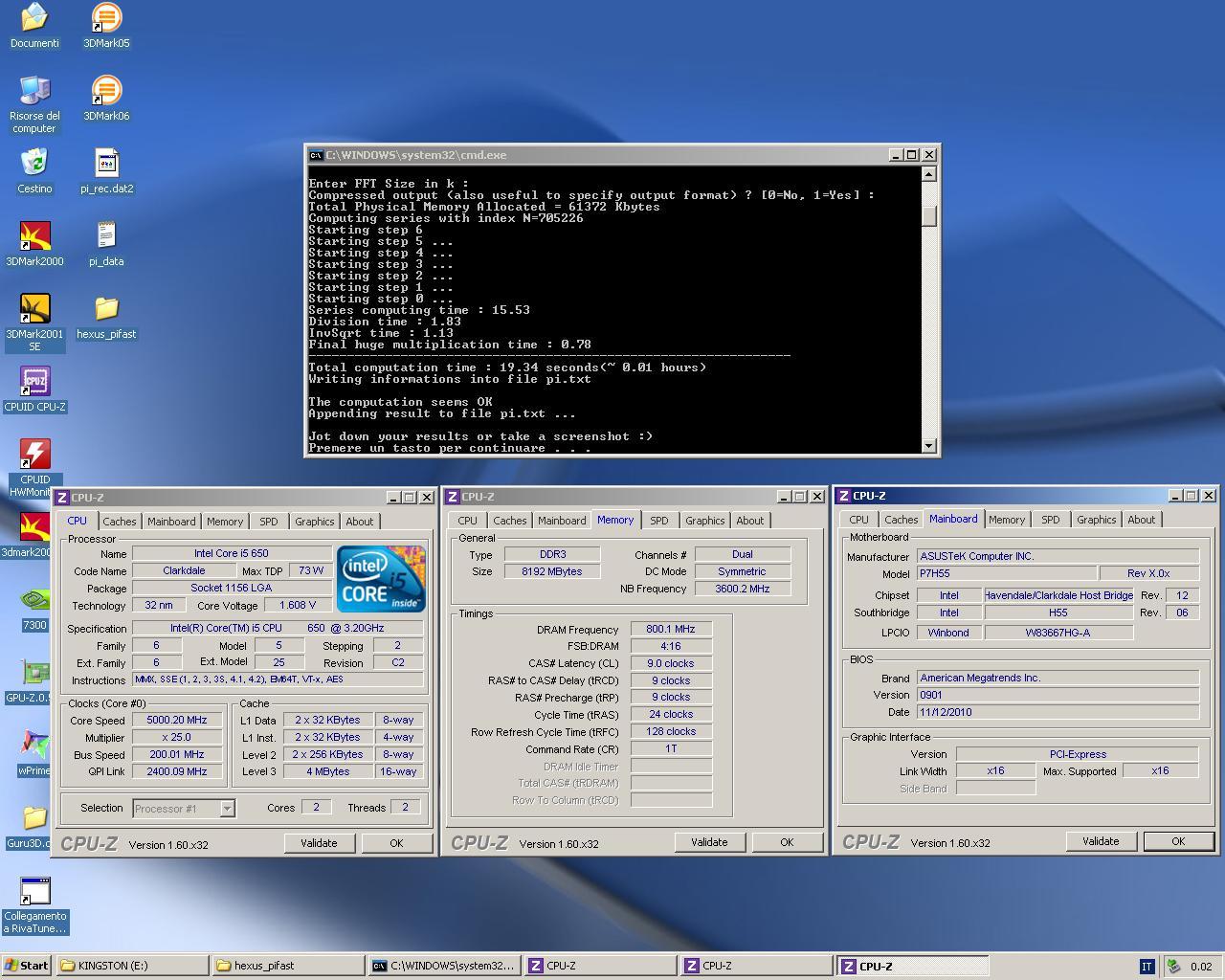1225x980 pixels.
Task: Select Caches tab in middle CPU-Z window
Action: pyautogui.click(x=509, y=521)
